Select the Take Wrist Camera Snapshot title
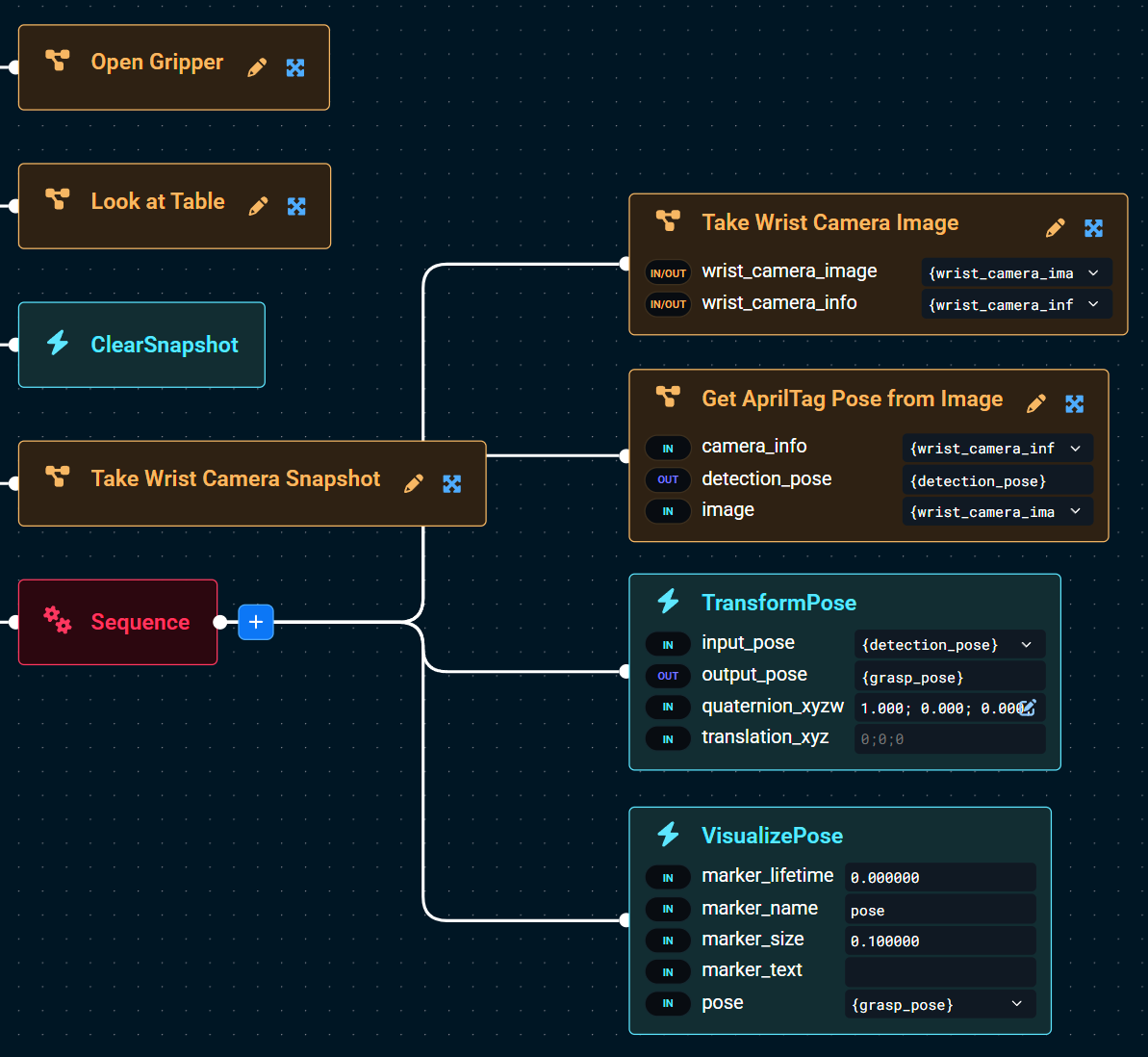Image resolution: width=1148 pixels, height=1057 pixels. [236, 478]
